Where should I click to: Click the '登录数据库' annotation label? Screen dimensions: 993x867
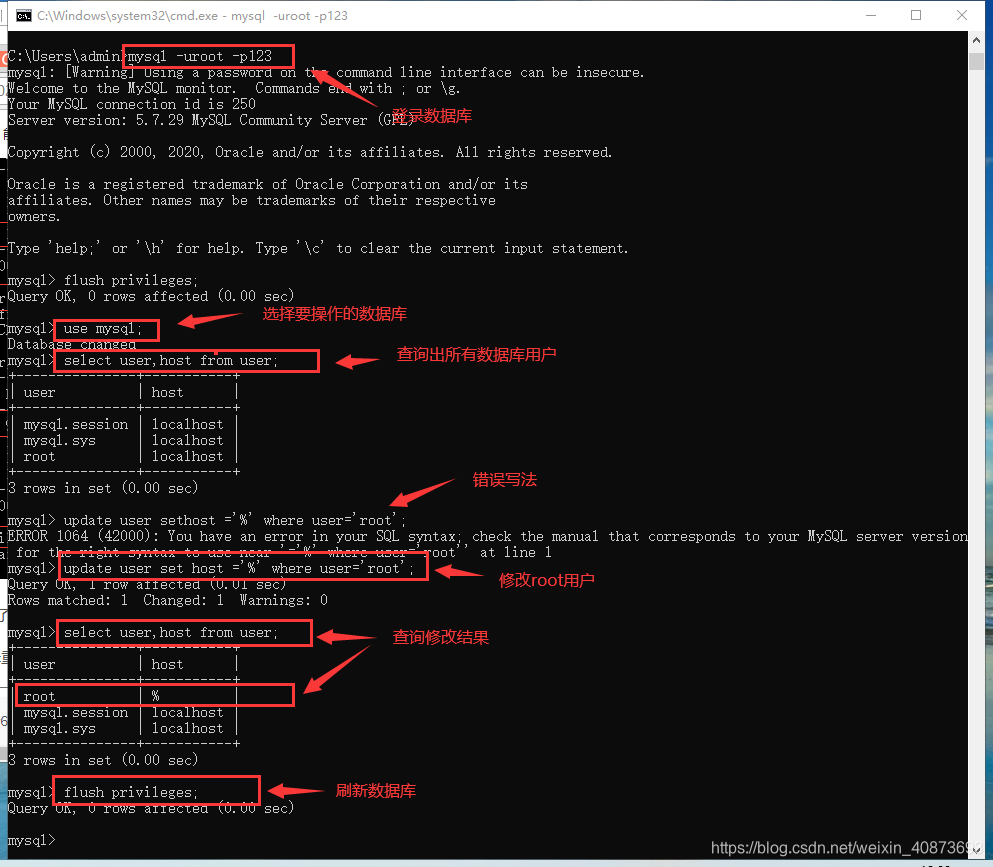pos(431,115)
